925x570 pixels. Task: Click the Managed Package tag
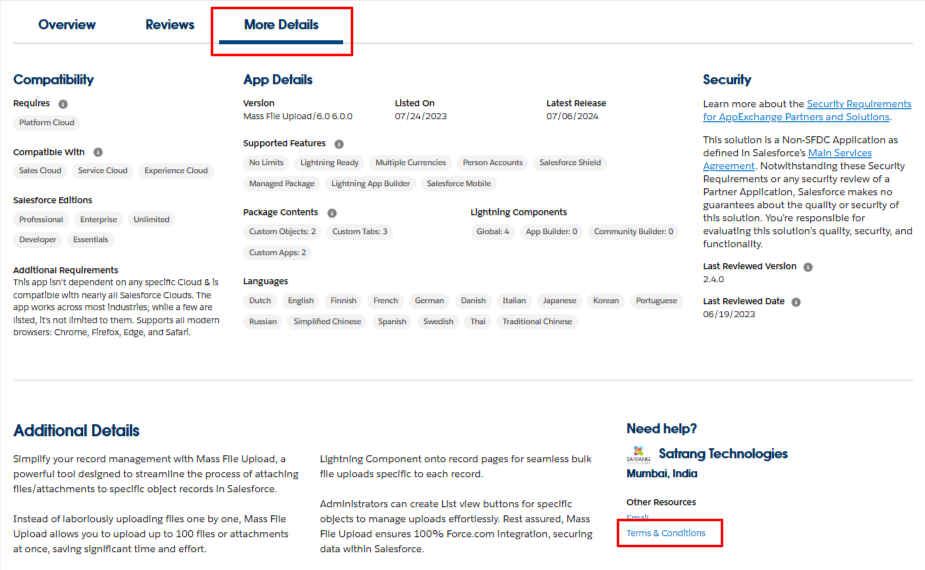281,184
